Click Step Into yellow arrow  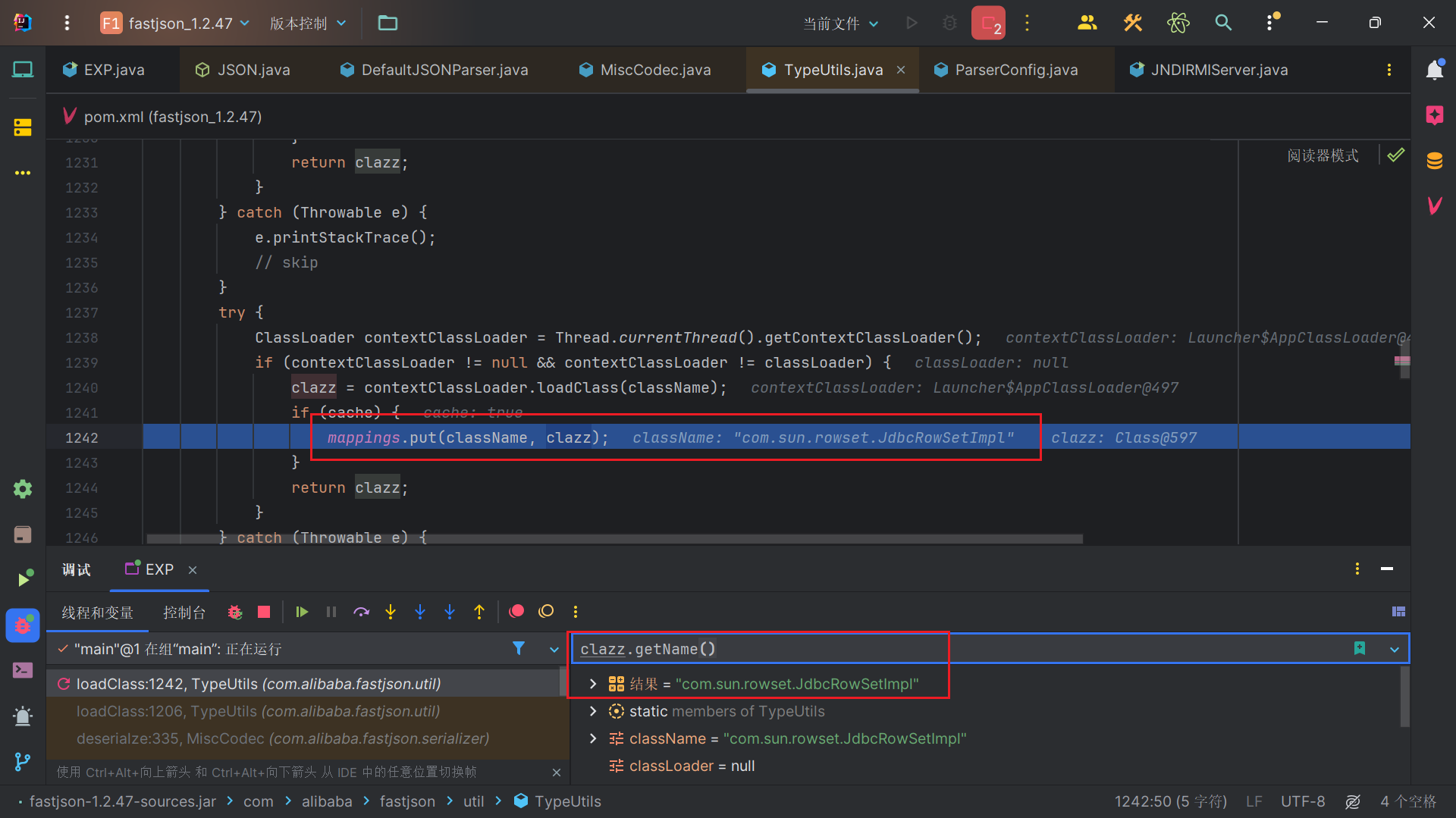pos(391,612)
